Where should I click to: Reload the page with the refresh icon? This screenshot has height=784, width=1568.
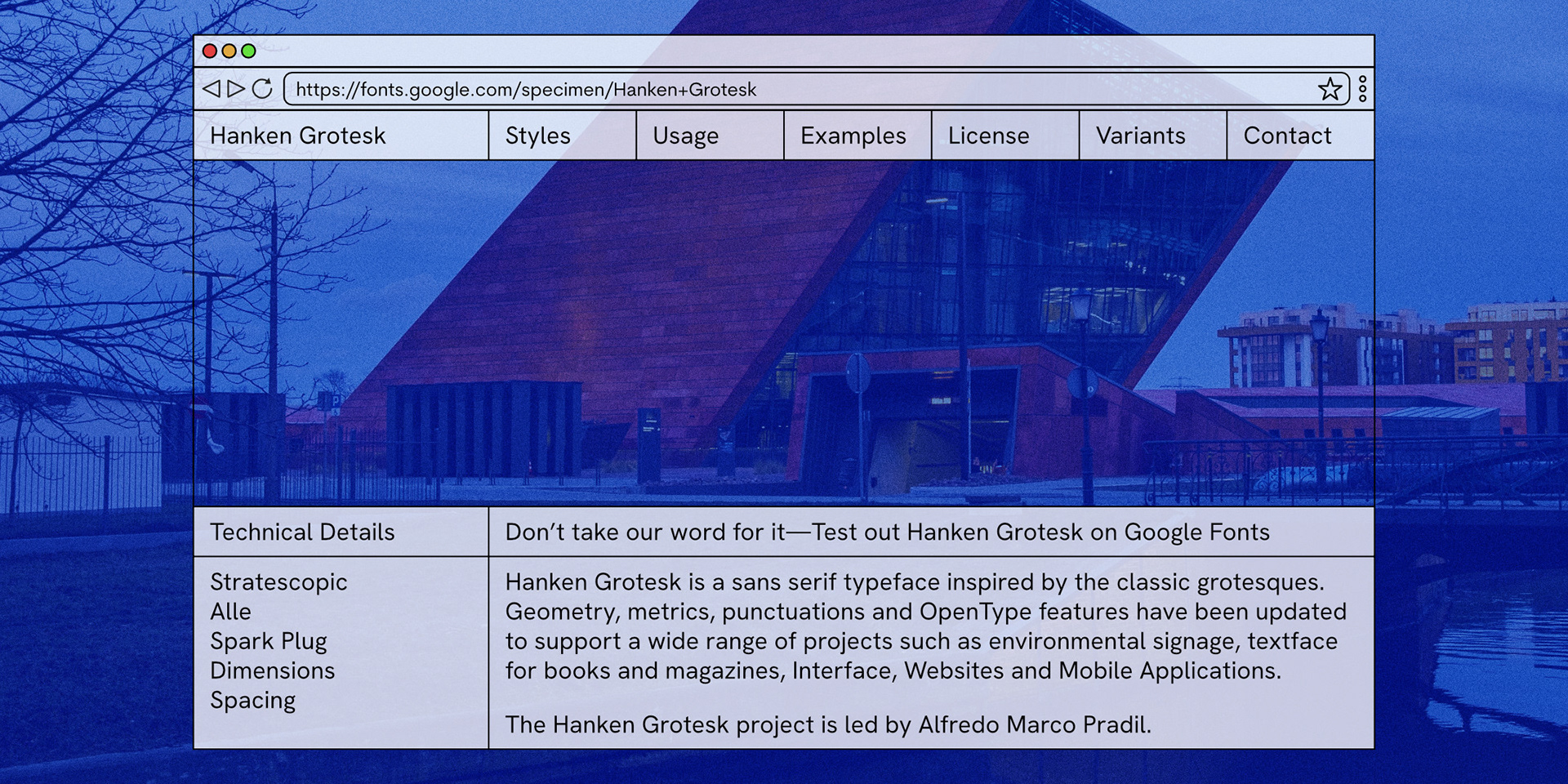262,88
